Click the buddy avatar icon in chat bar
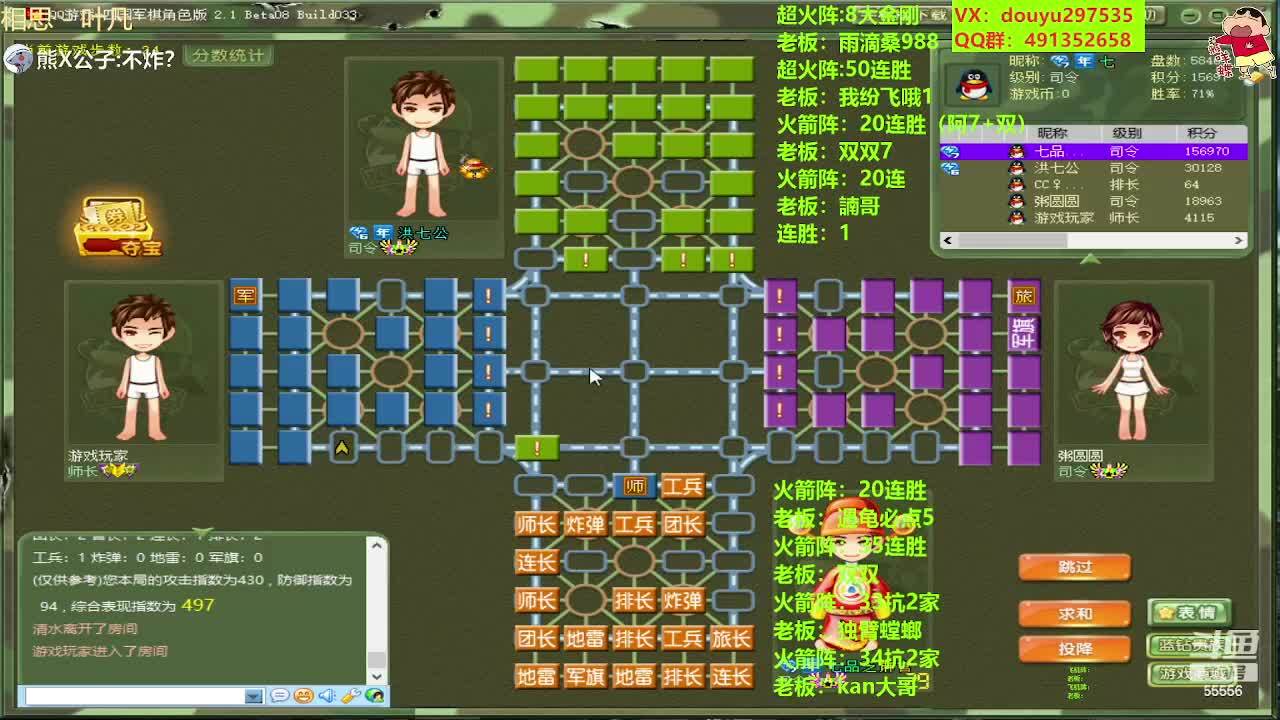 click(x=374, y=696)
